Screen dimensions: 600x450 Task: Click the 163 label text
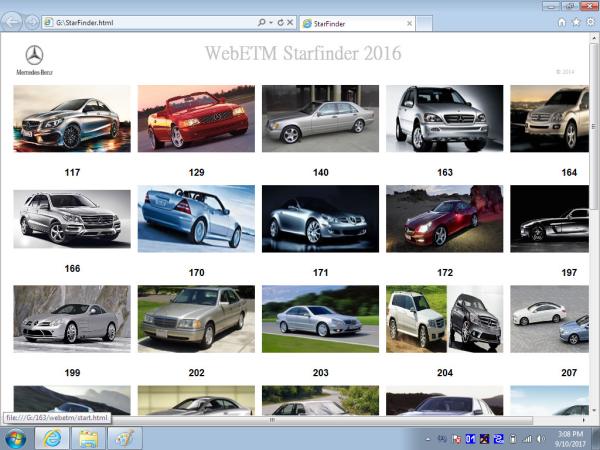click(445, 173)
